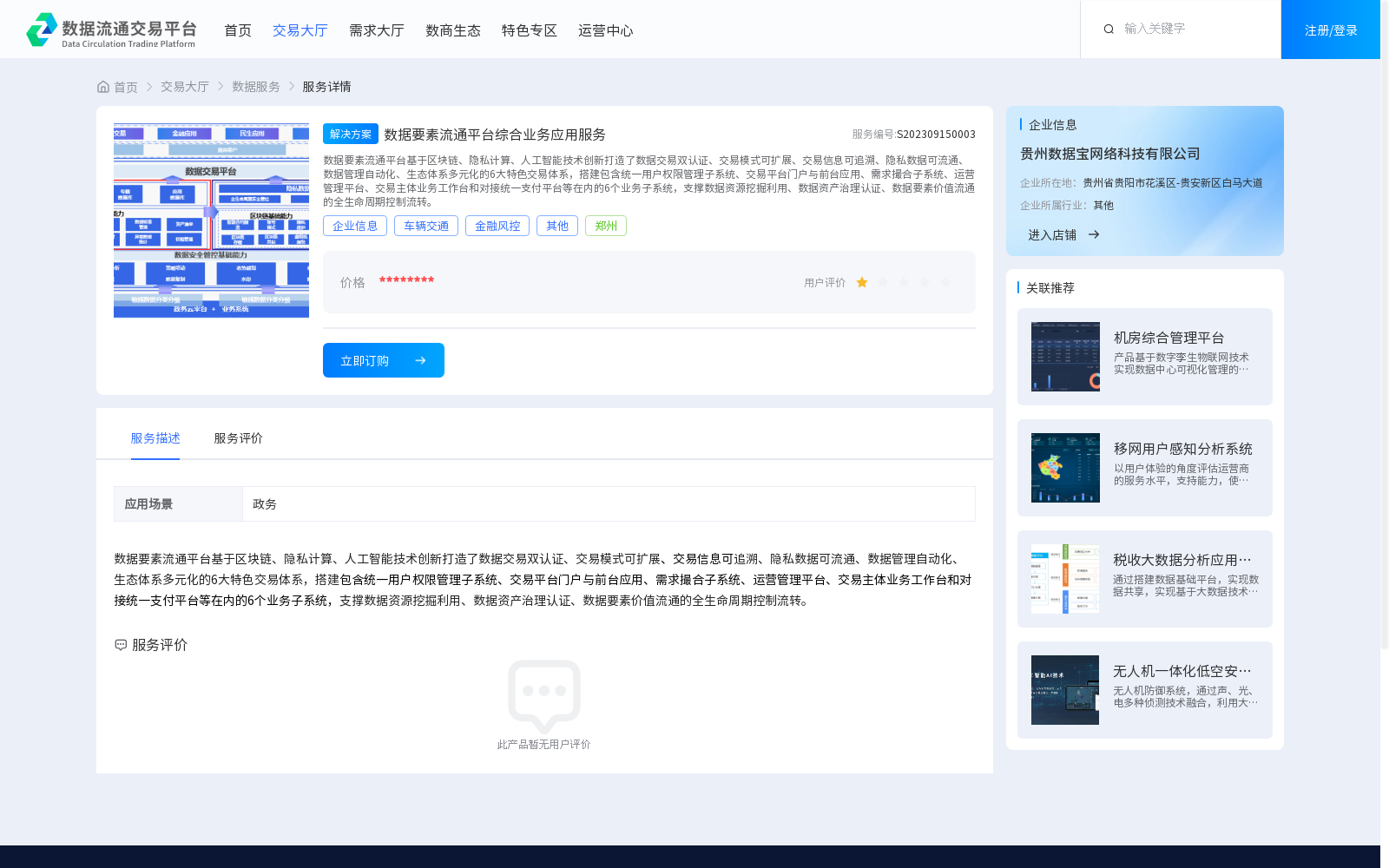Click the home icon in breadcrumb
1389x868 pixels.
(x=103, y=87)
